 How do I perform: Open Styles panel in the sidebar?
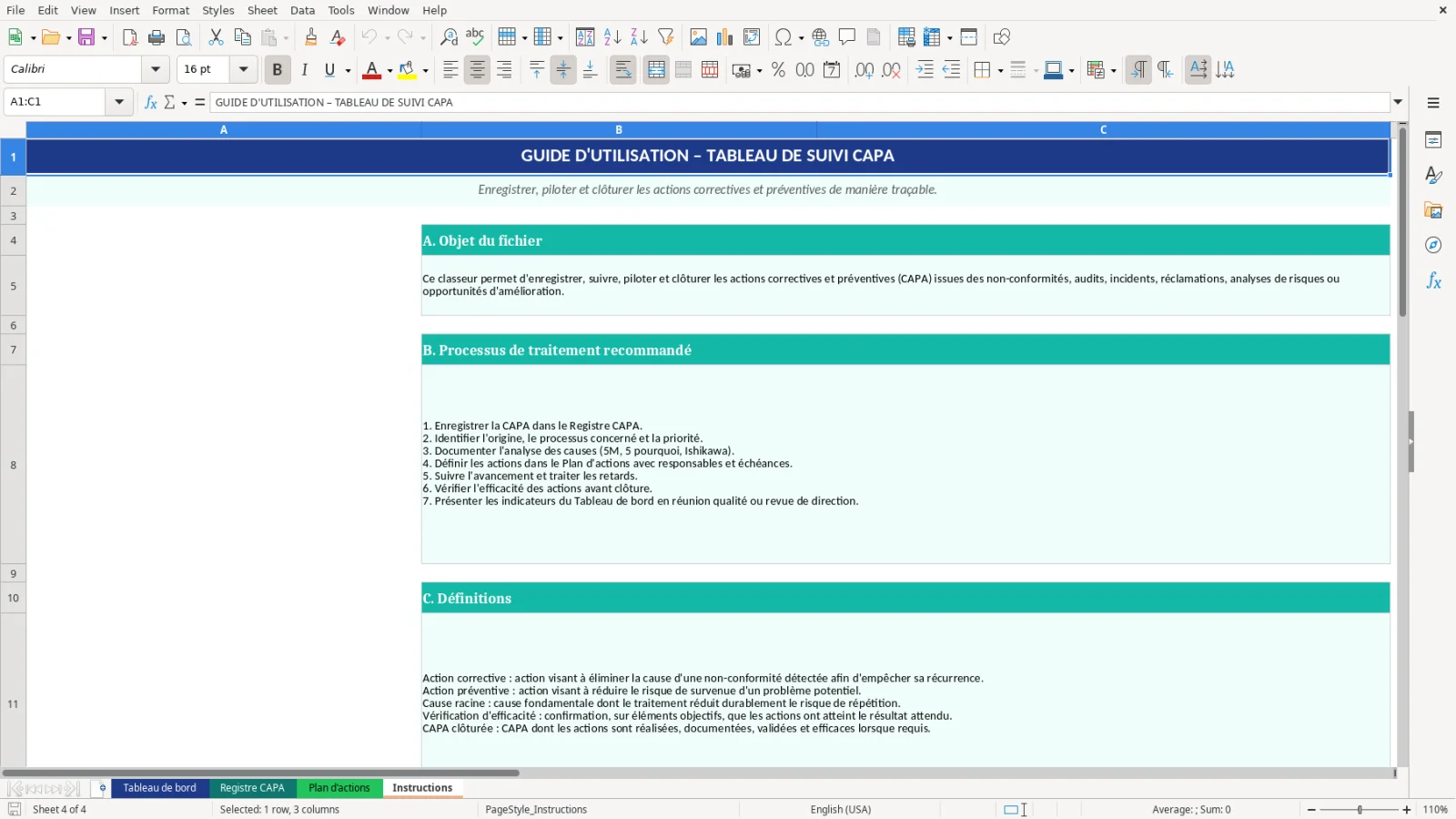1433,175
